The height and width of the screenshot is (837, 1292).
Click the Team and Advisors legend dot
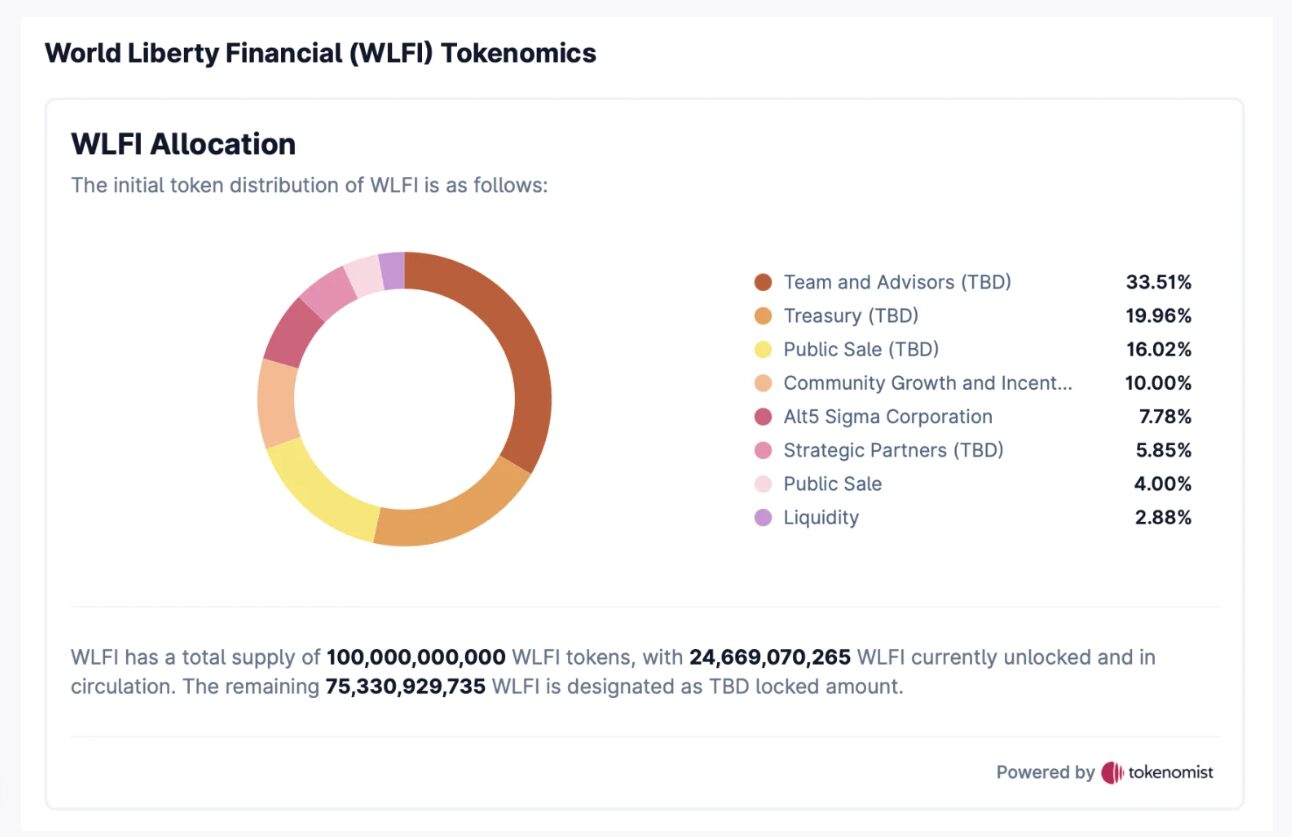click(763, 282)
